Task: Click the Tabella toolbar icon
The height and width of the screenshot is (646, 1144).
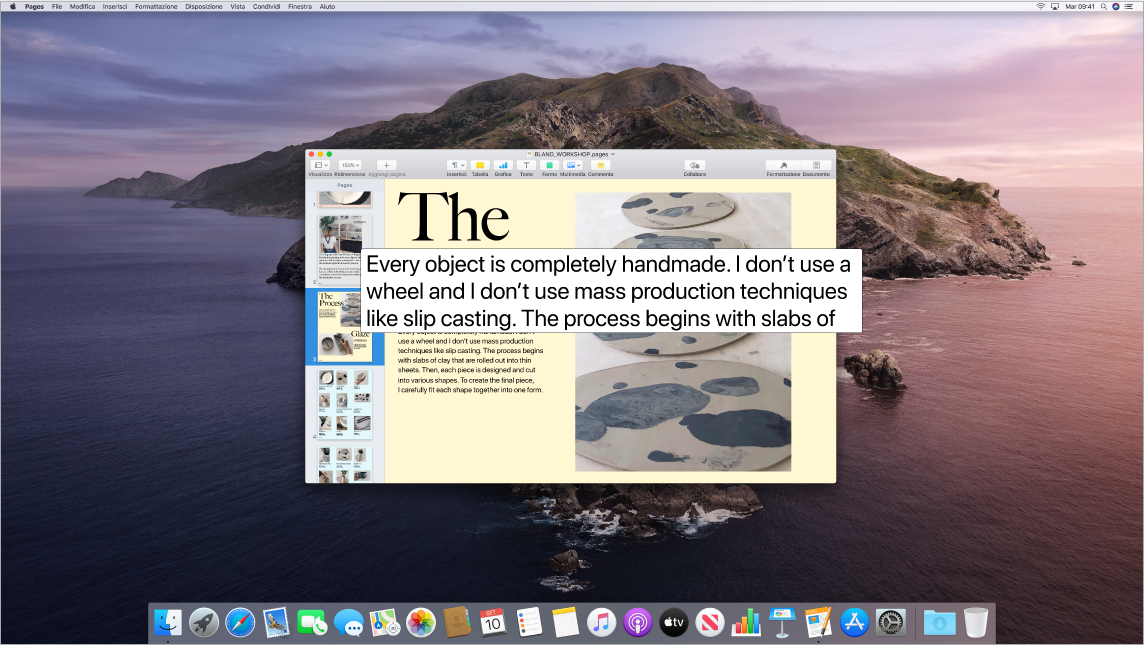Action: (x=479, y=165)
